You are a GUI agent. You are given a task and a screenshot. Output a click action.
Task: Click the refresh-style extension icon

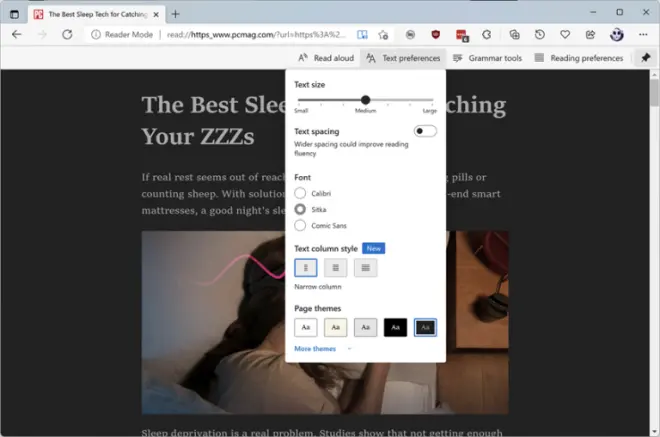[487, 35]
